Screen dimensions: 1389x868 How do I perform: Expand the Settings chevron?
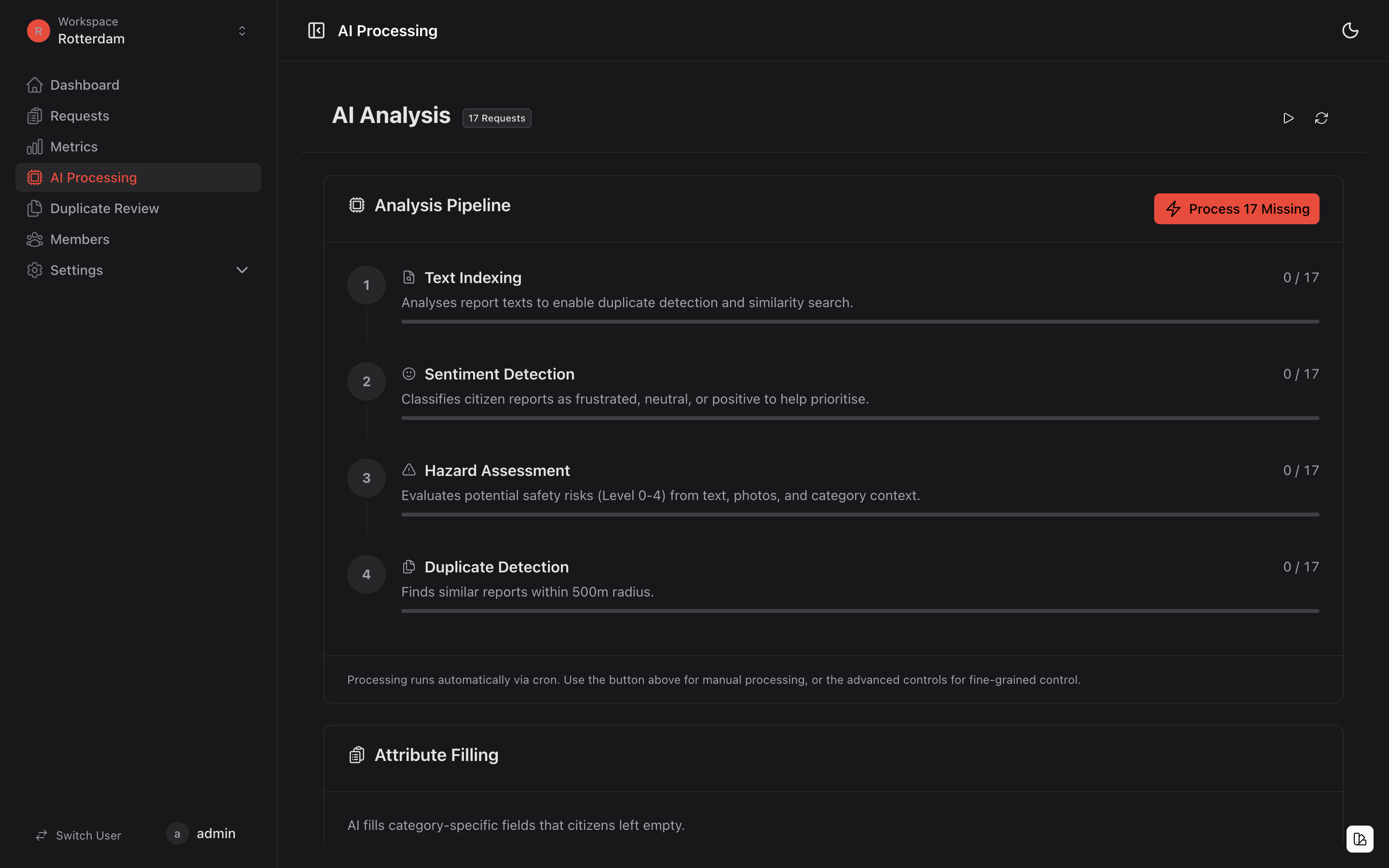(242, 271)
